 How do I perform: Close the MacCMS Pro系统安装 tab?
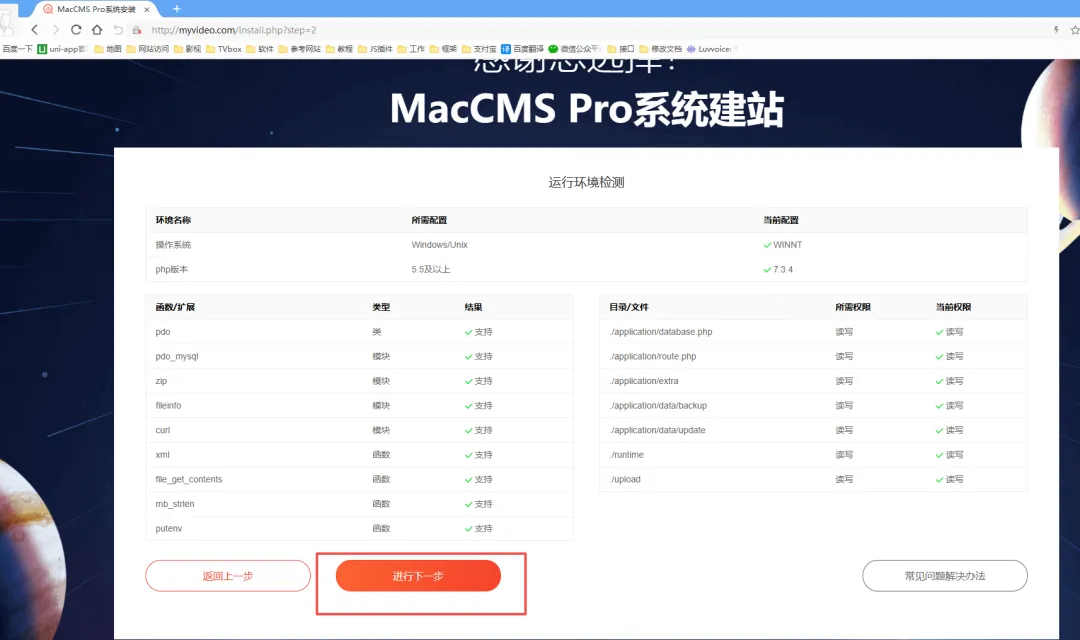[x=147, y=10]
